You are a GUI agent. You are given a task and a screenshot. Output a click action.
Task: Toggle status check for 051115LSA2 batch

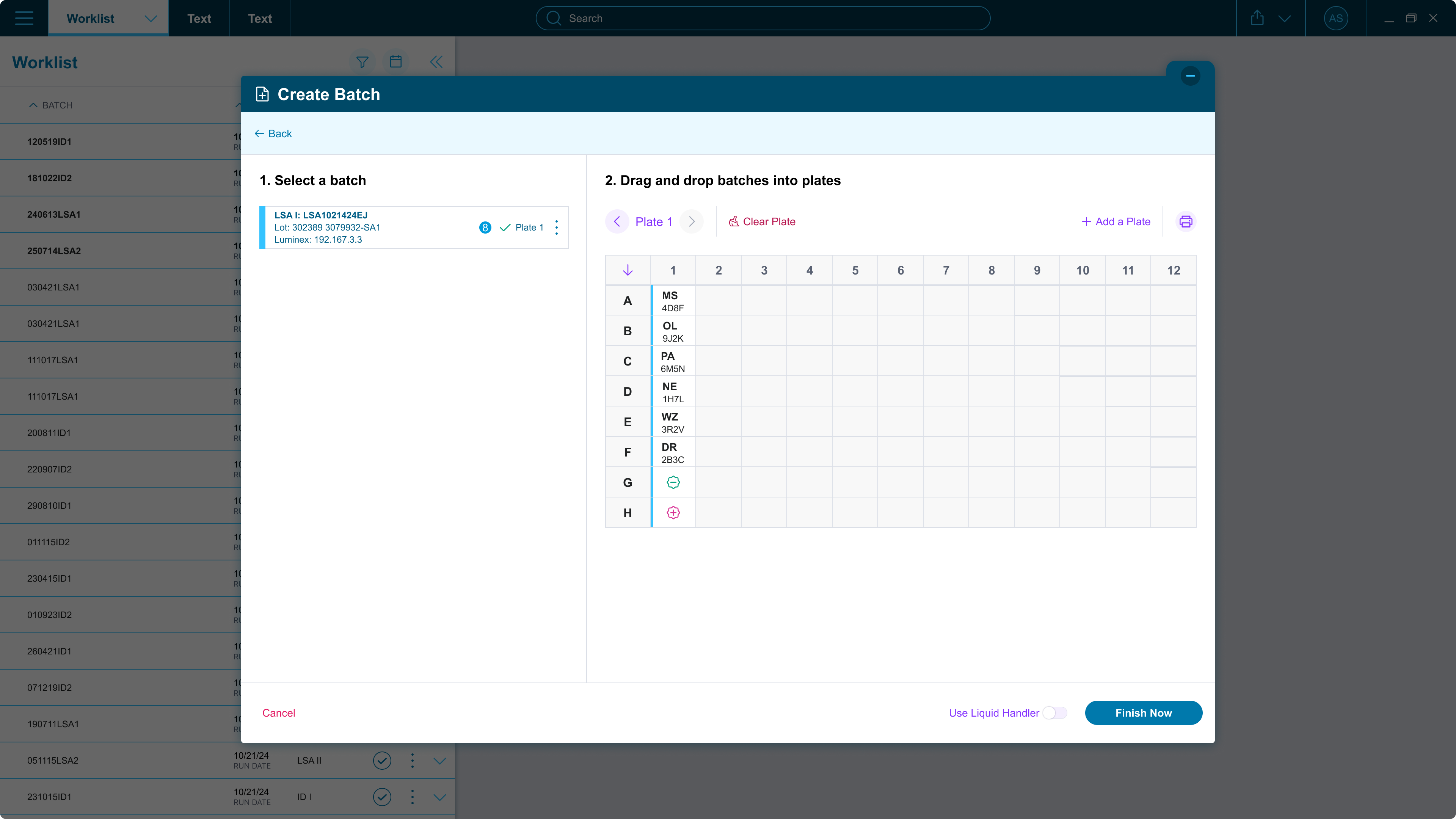(x=382, y=760)
